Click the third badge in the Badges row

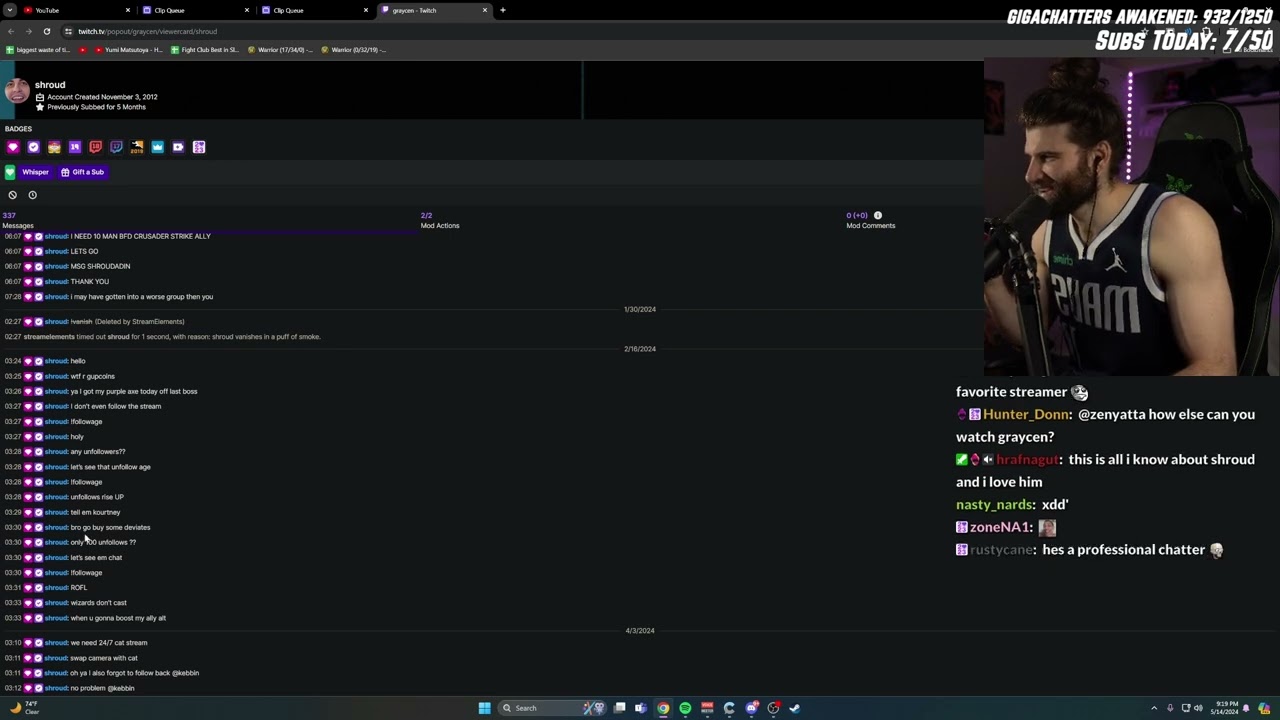tap(54, 147)
